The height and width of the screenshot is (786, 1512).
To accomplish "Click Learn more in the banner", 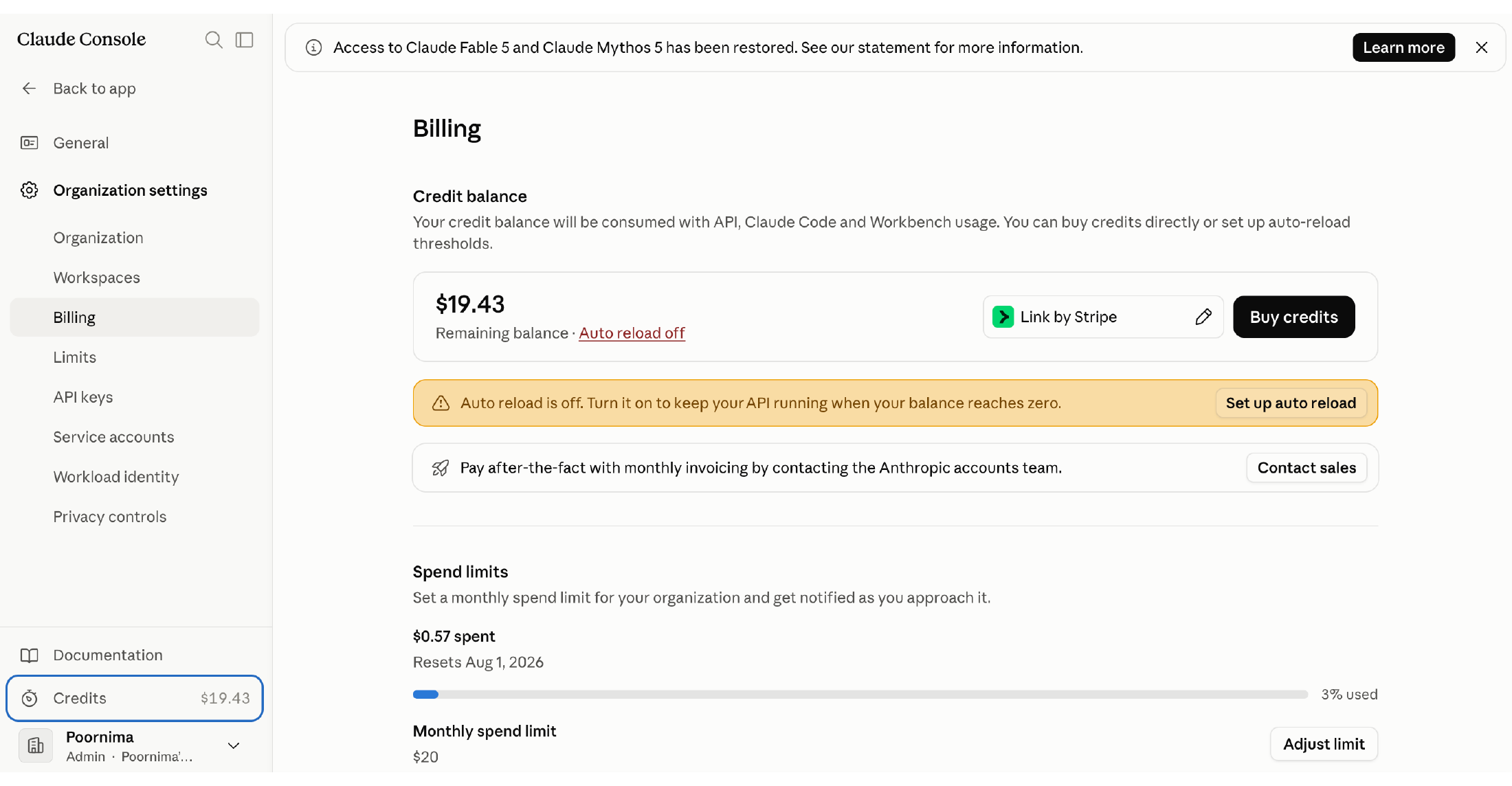I will pos(1403,47).
